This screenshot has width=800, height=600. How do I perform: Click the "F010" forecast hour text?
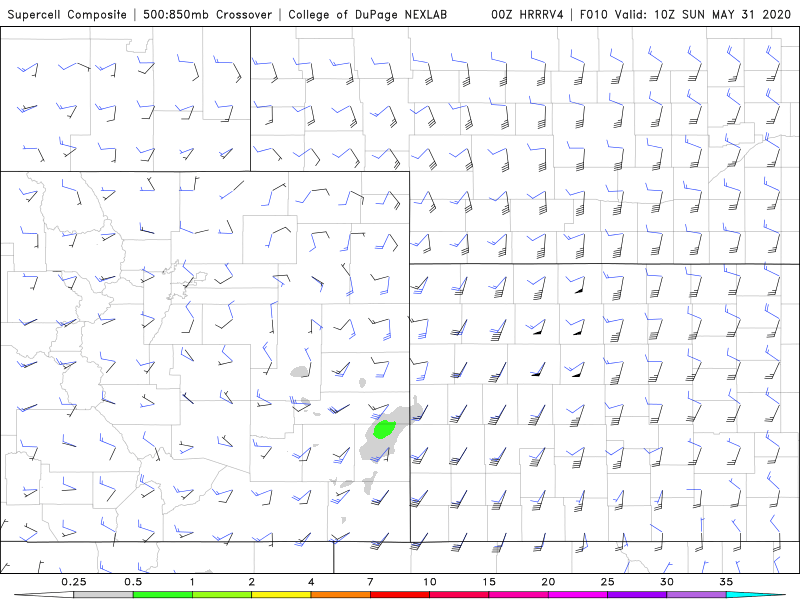point(593,14)
